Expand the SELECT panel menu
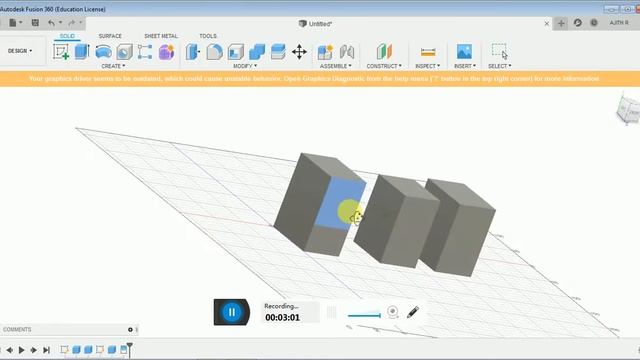Screen dimensions: 640x360 click(500, 66)
